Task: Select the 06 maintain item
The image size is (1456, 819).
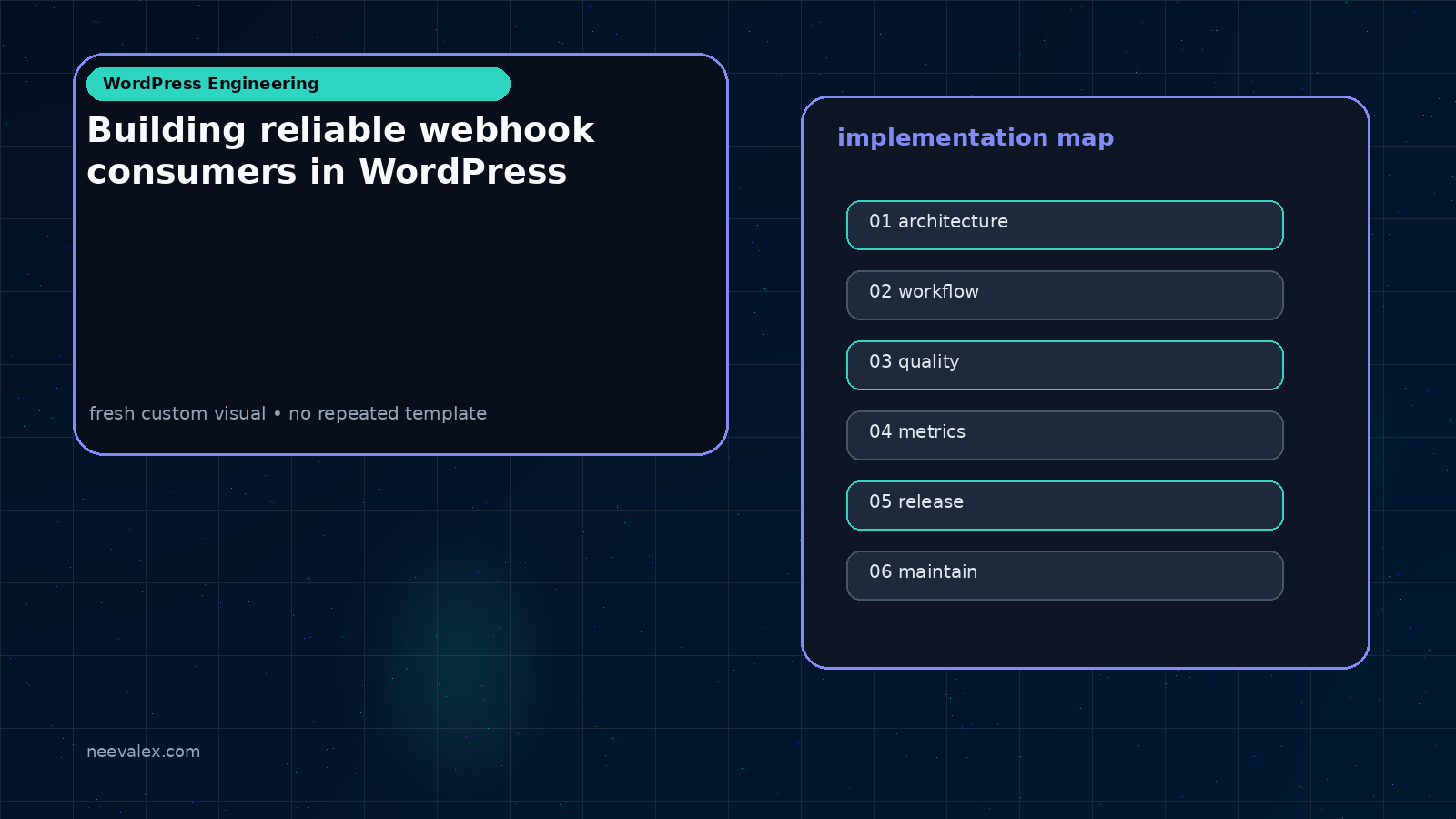Action: point(1065,575)
